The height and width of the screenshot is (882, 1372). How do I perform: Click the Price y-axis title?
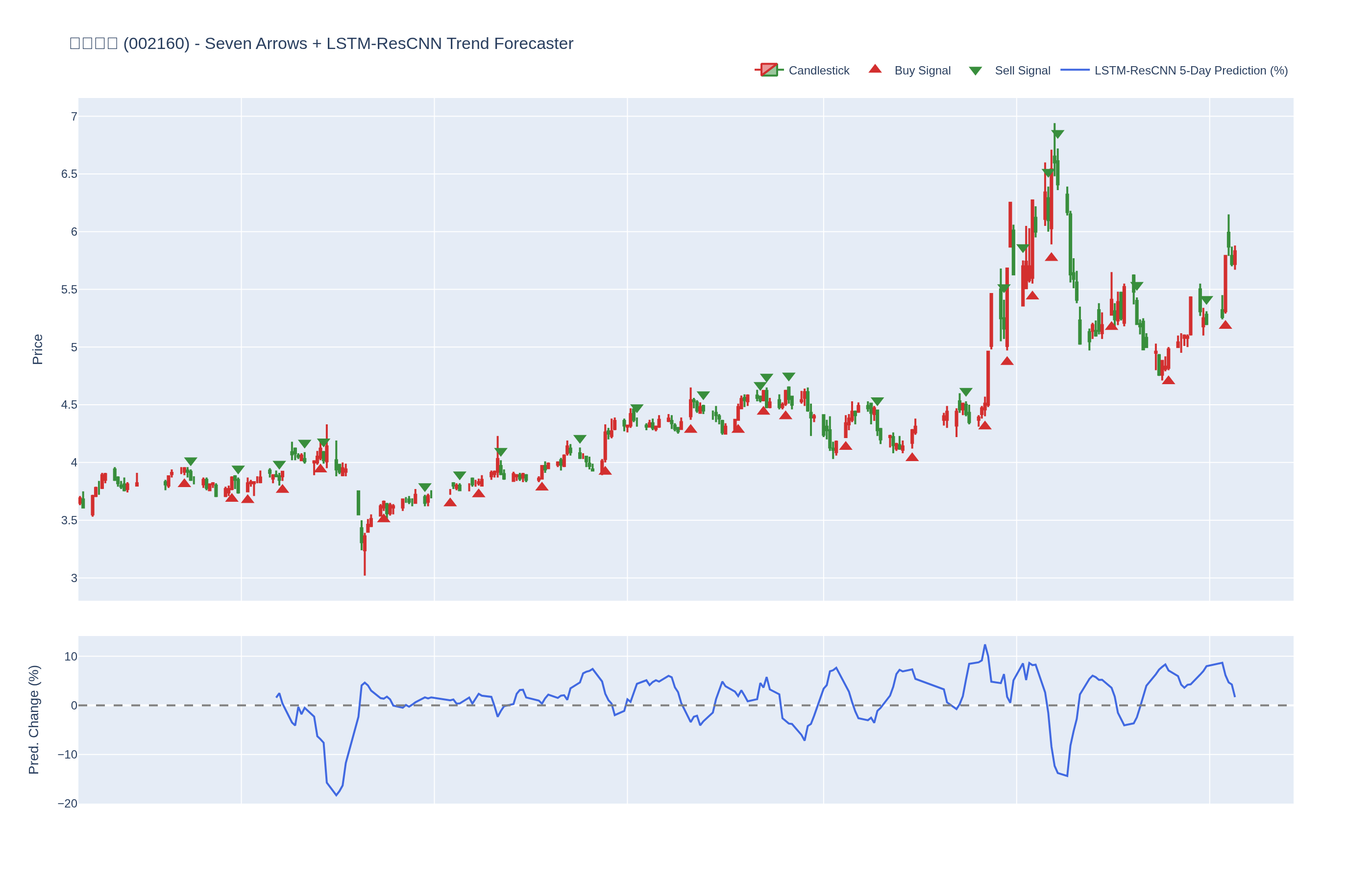(x=37, y=349)
